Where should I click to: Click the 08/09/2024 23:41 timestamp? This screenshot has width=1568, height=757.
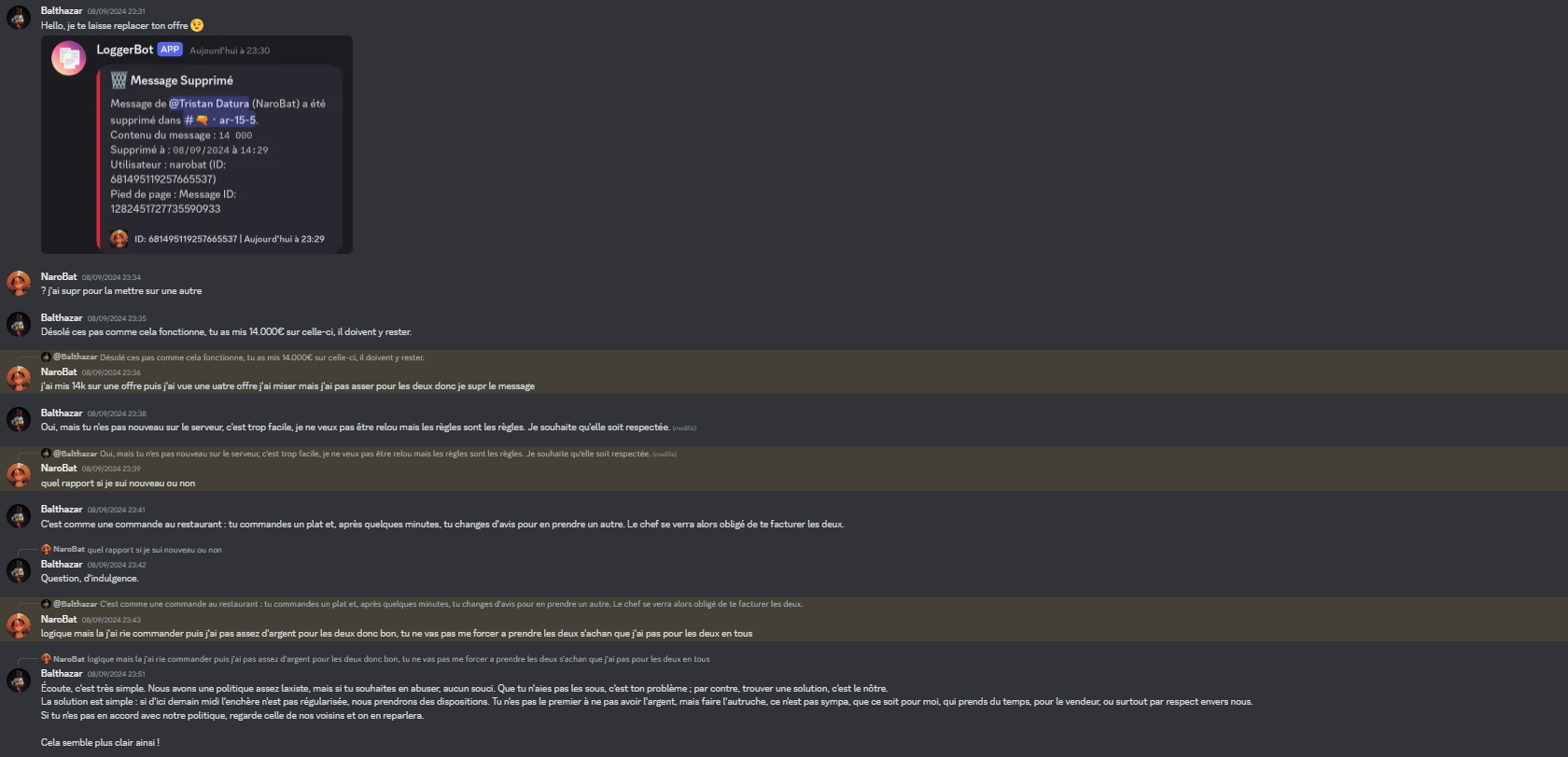tap(117, 510)
